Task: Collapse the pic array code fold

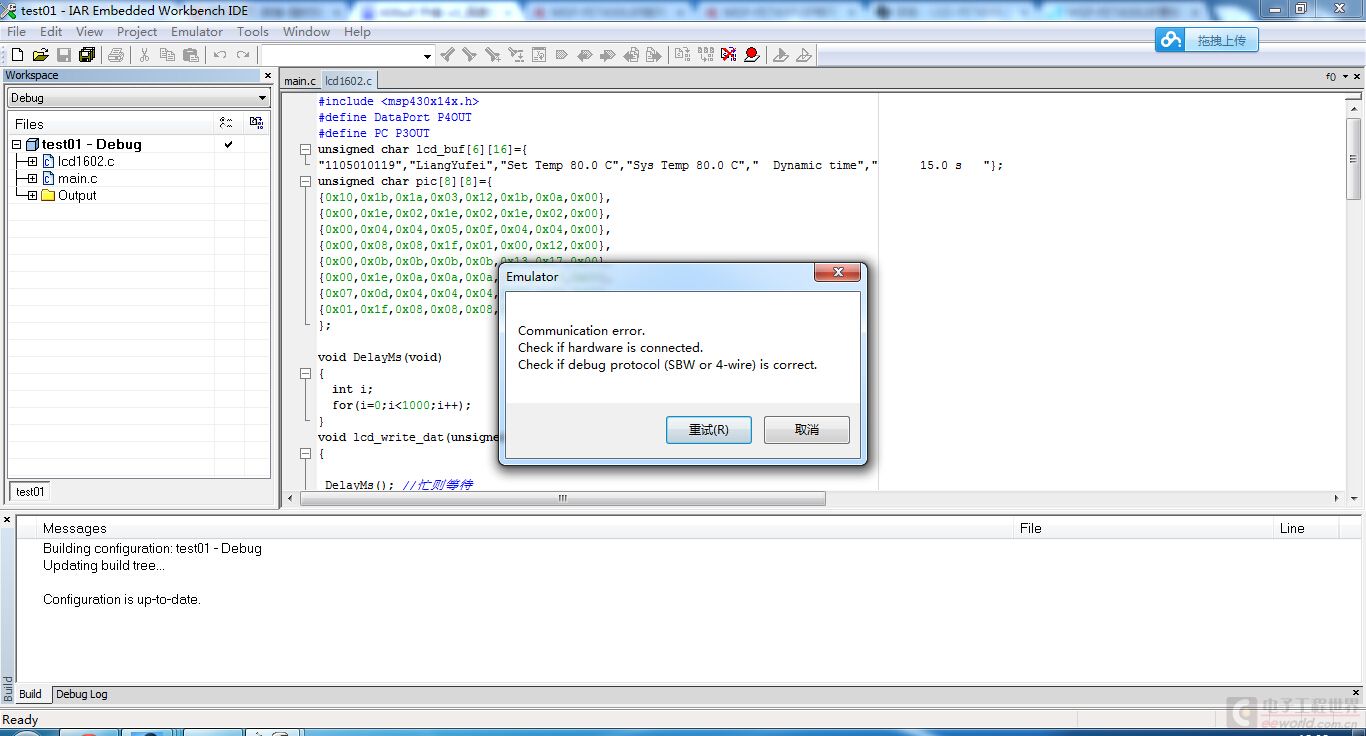Action: [306, 181]
